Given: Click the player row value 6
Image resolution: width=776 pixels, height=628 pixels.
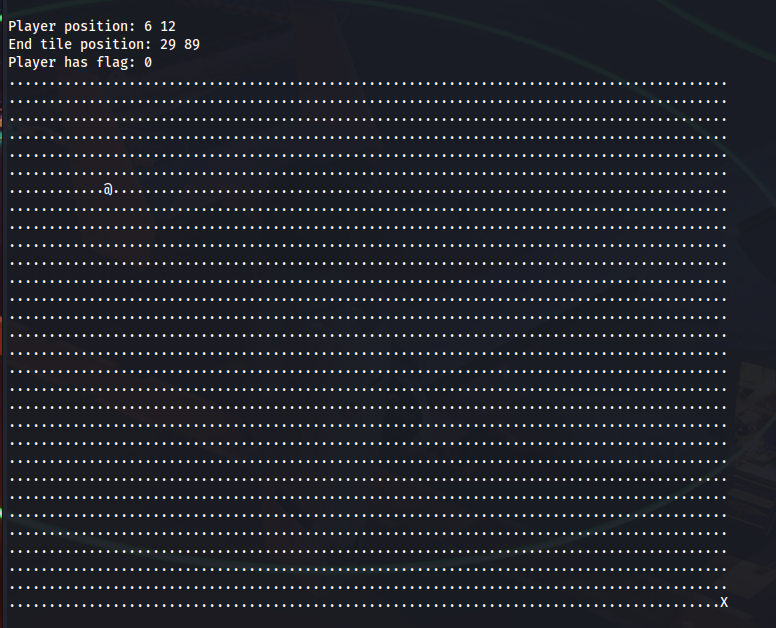Looking at the screenshot, I should pos(148,26).
